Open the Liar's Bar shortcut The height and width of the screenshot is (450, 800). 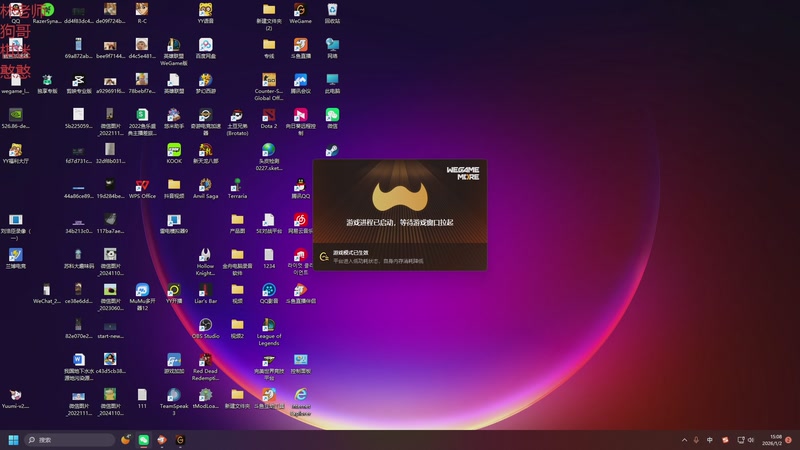[206, 293]
